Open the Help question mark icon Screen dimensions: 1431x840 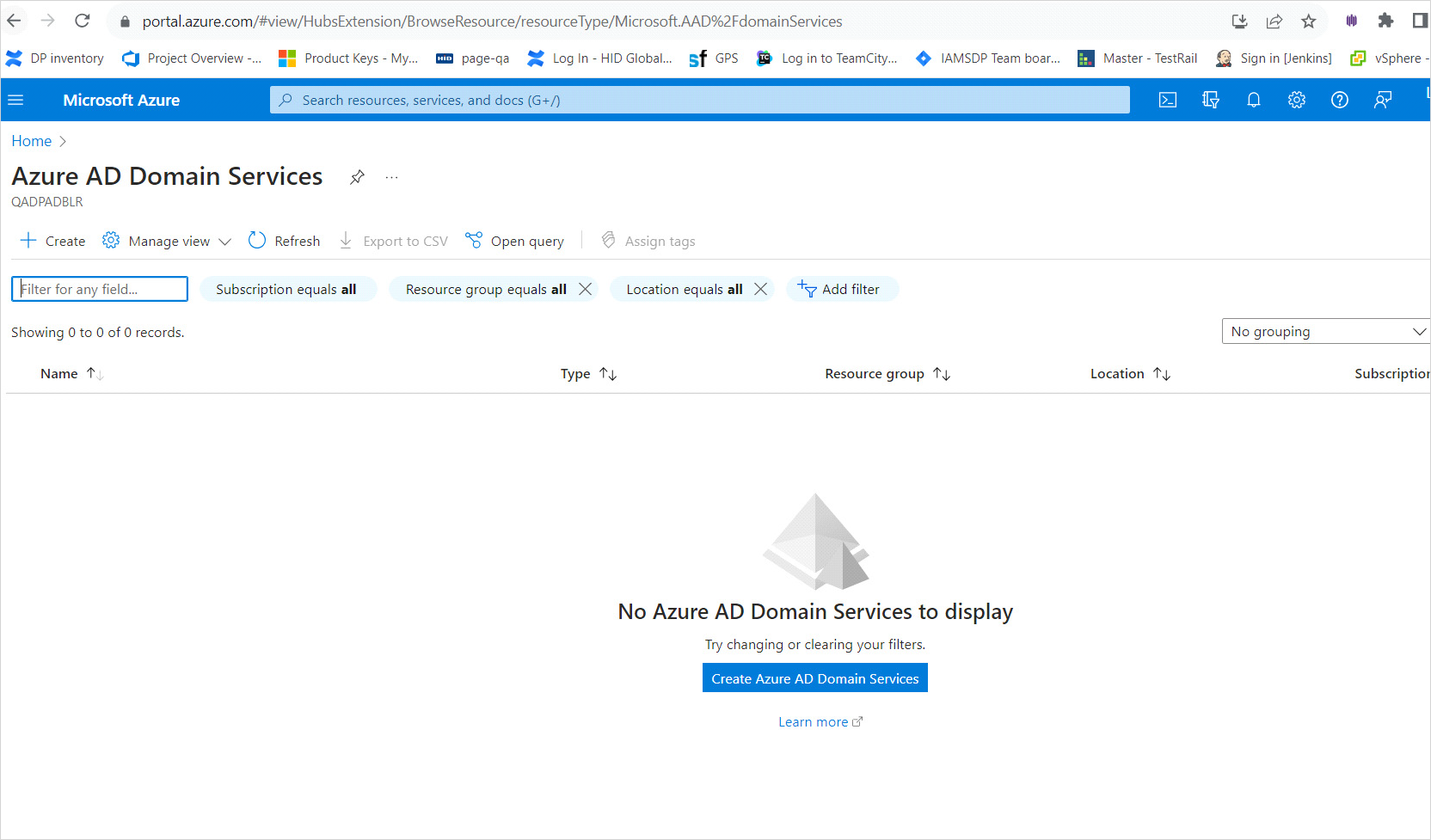tap(1339, 101)
